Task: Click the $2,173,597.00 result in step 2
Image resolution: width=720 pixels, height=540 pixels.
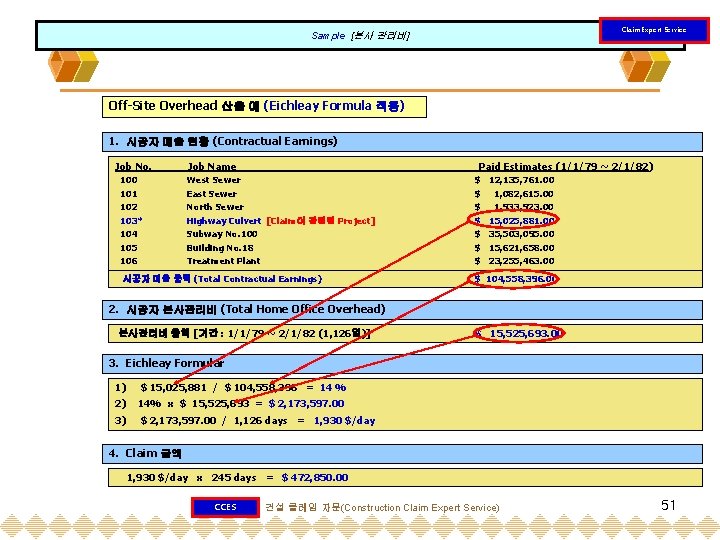Action: click(306, 404)
